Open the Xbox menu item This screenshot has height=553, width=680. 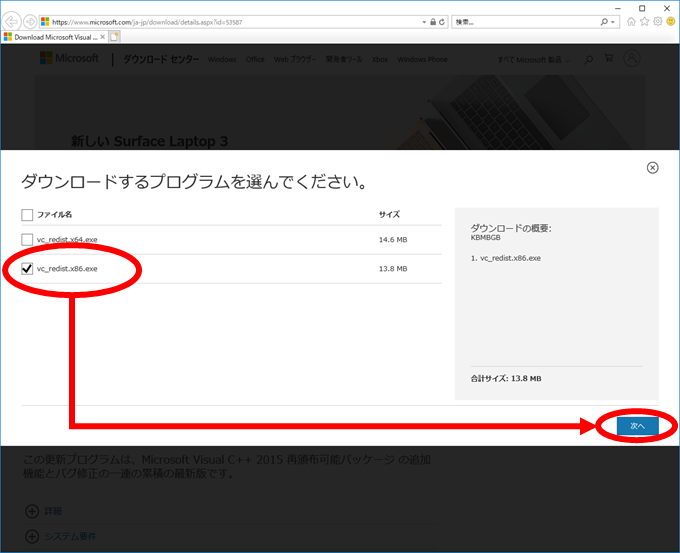click(380, 59)
